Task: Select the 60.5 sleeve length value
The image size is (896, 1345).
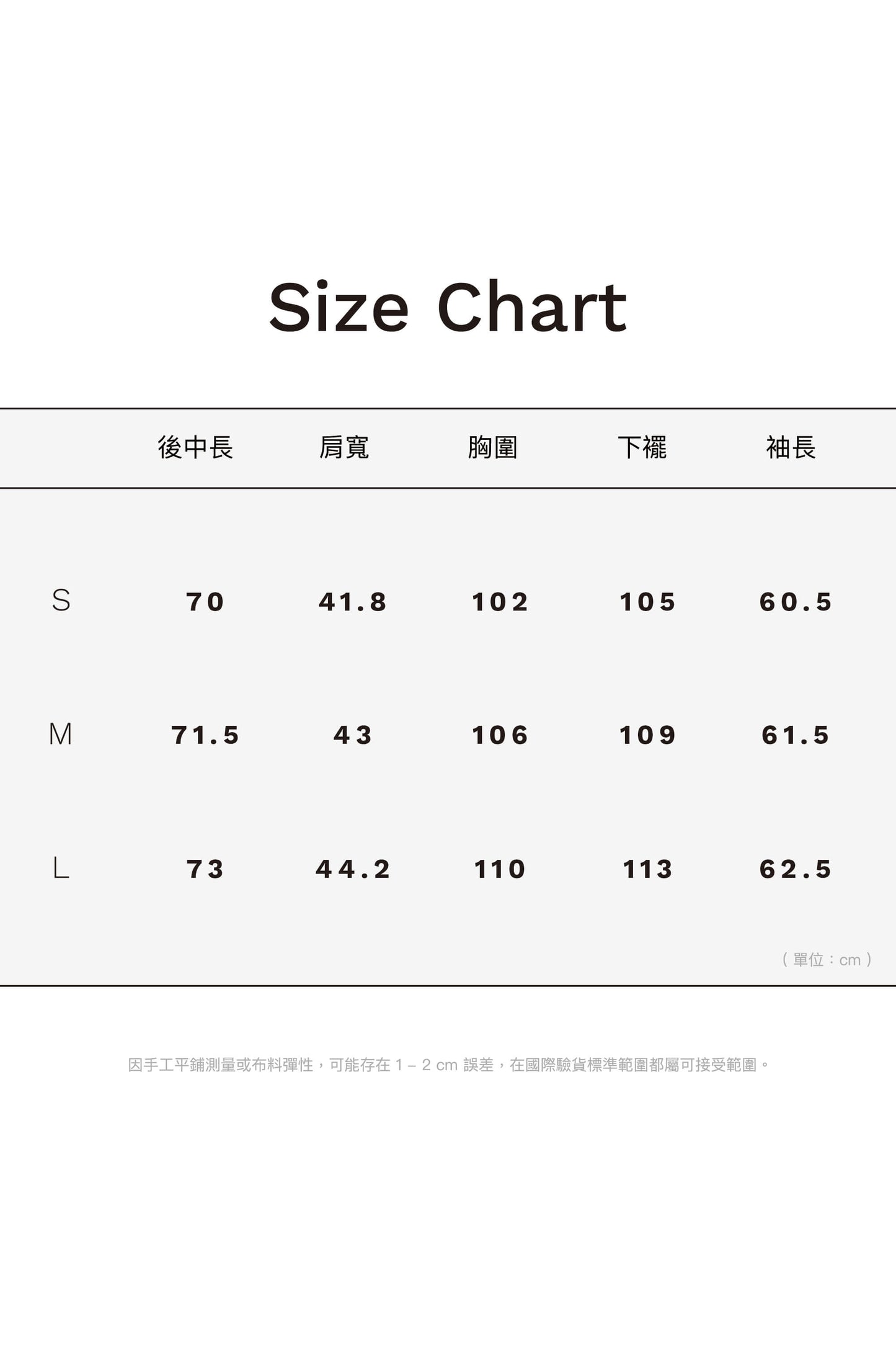Action: [x=796, y=602]
